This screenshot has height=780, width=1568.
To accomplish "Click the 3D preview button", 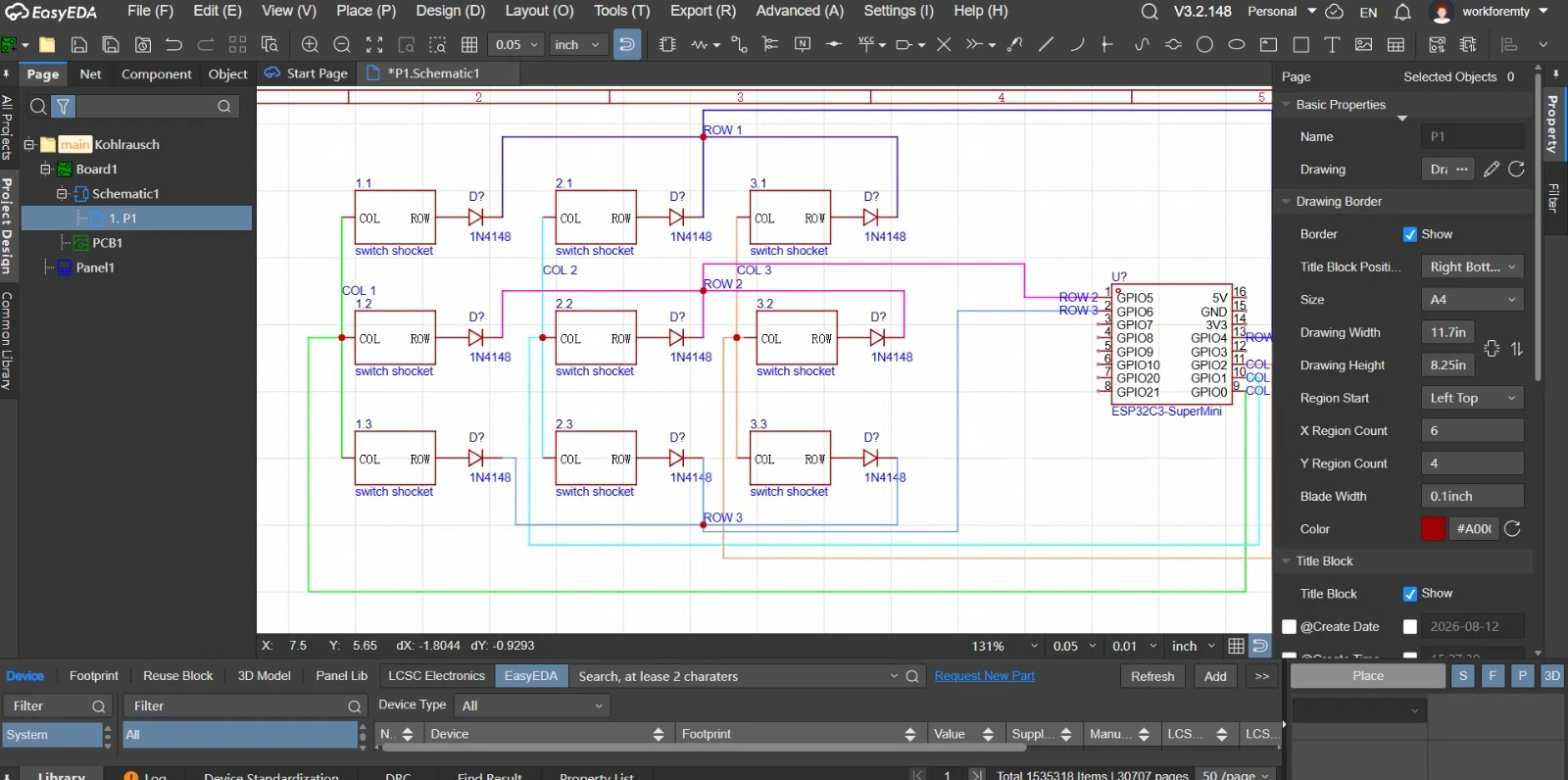I will point(1552,676).
